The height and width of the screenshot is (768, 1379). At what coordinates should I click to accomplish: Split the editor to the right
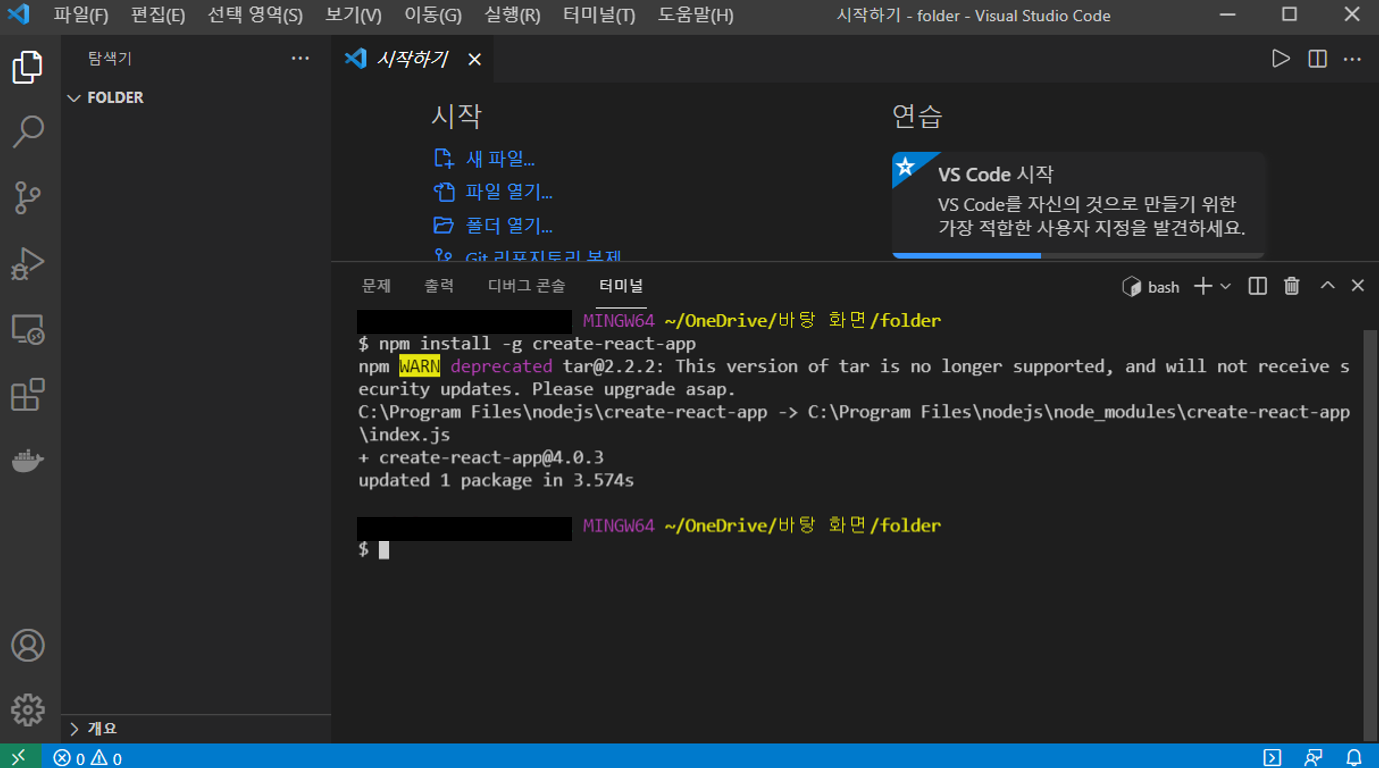pos(1317,59)
